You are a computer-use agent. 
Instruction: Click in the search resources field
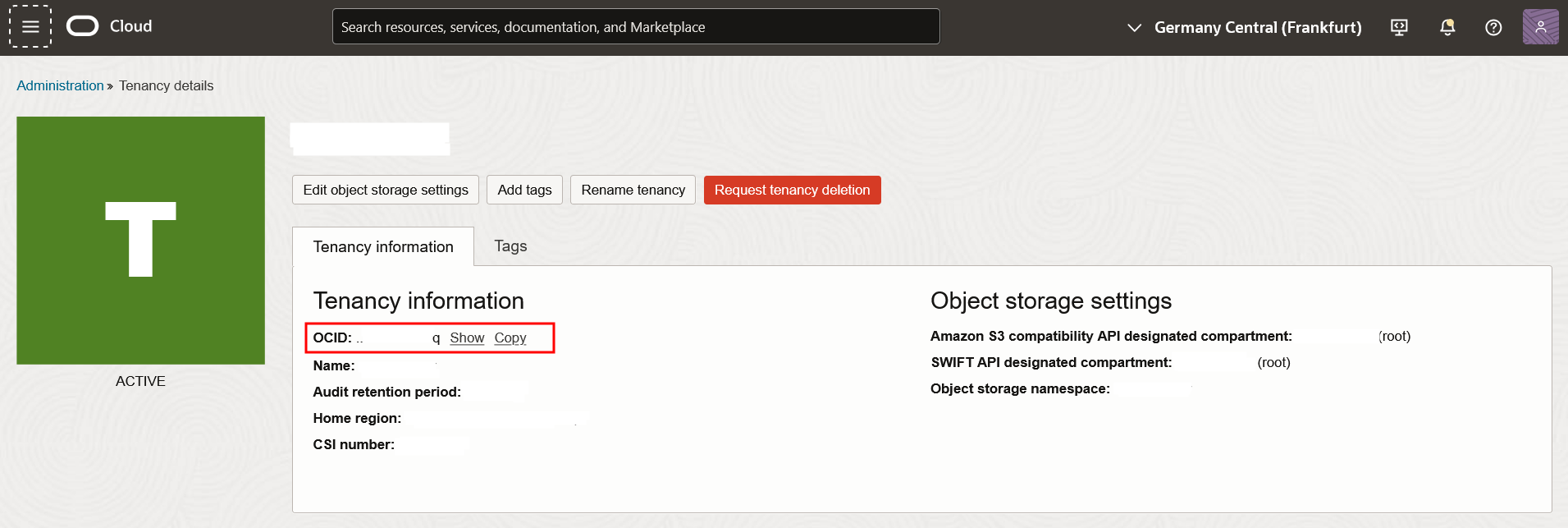(635, 27)
